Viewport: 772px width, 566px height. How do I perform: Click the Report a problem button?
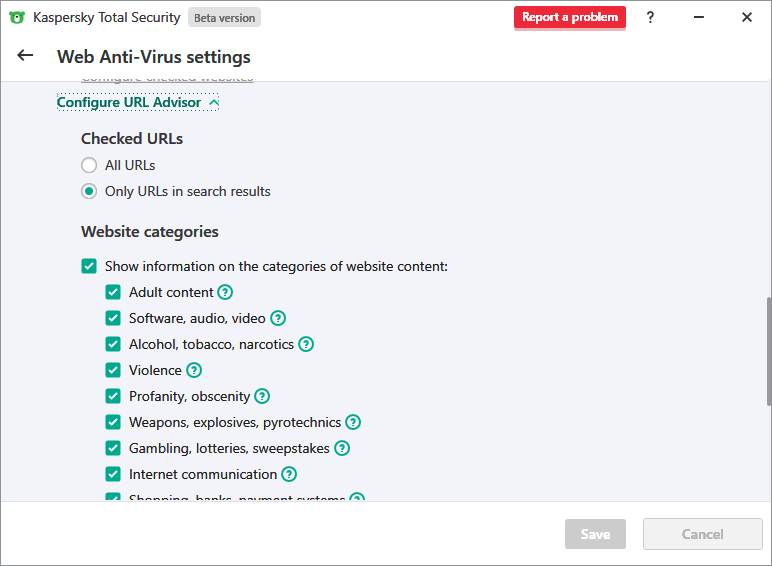(x=569, y=17)
